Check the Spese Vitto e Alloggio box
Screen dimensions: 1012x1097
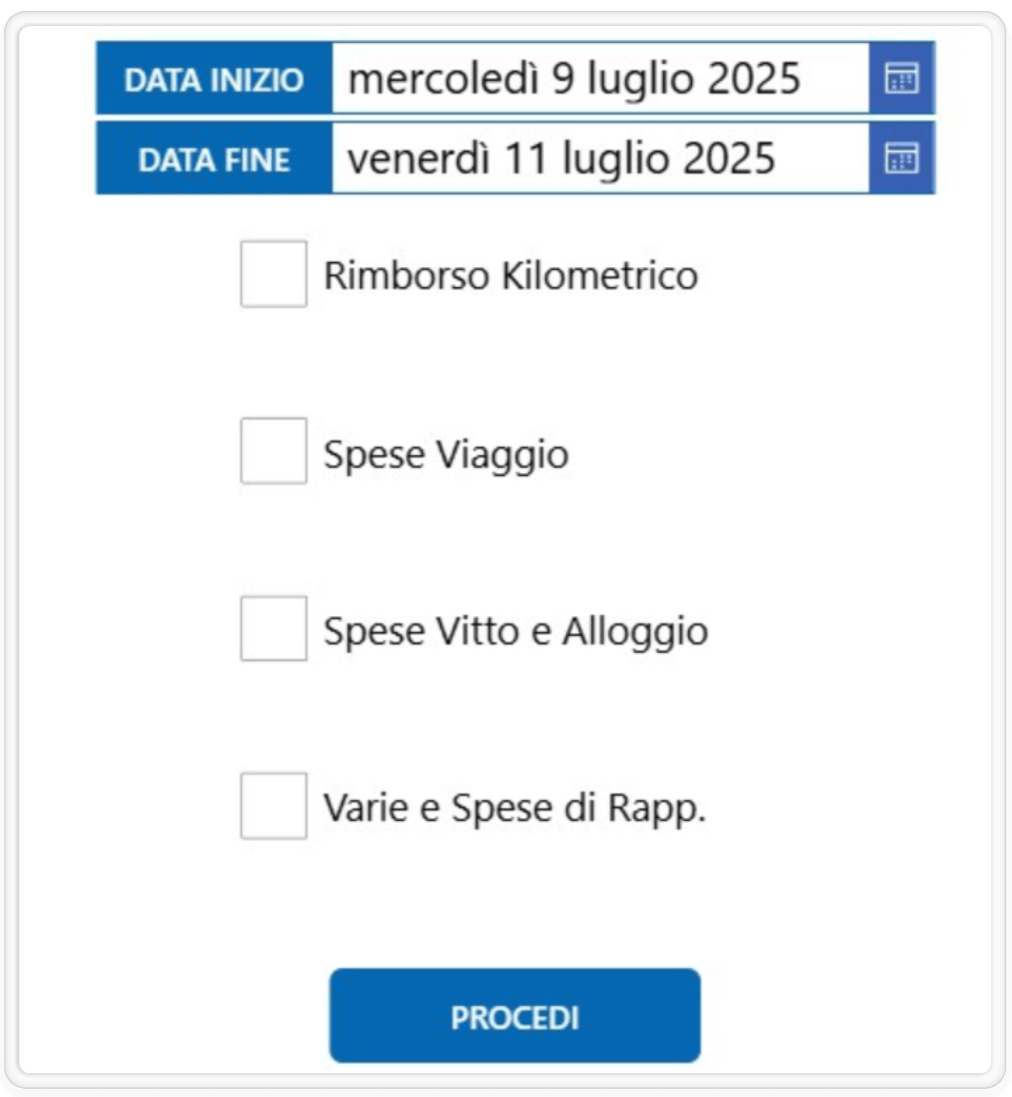[273, 628]
